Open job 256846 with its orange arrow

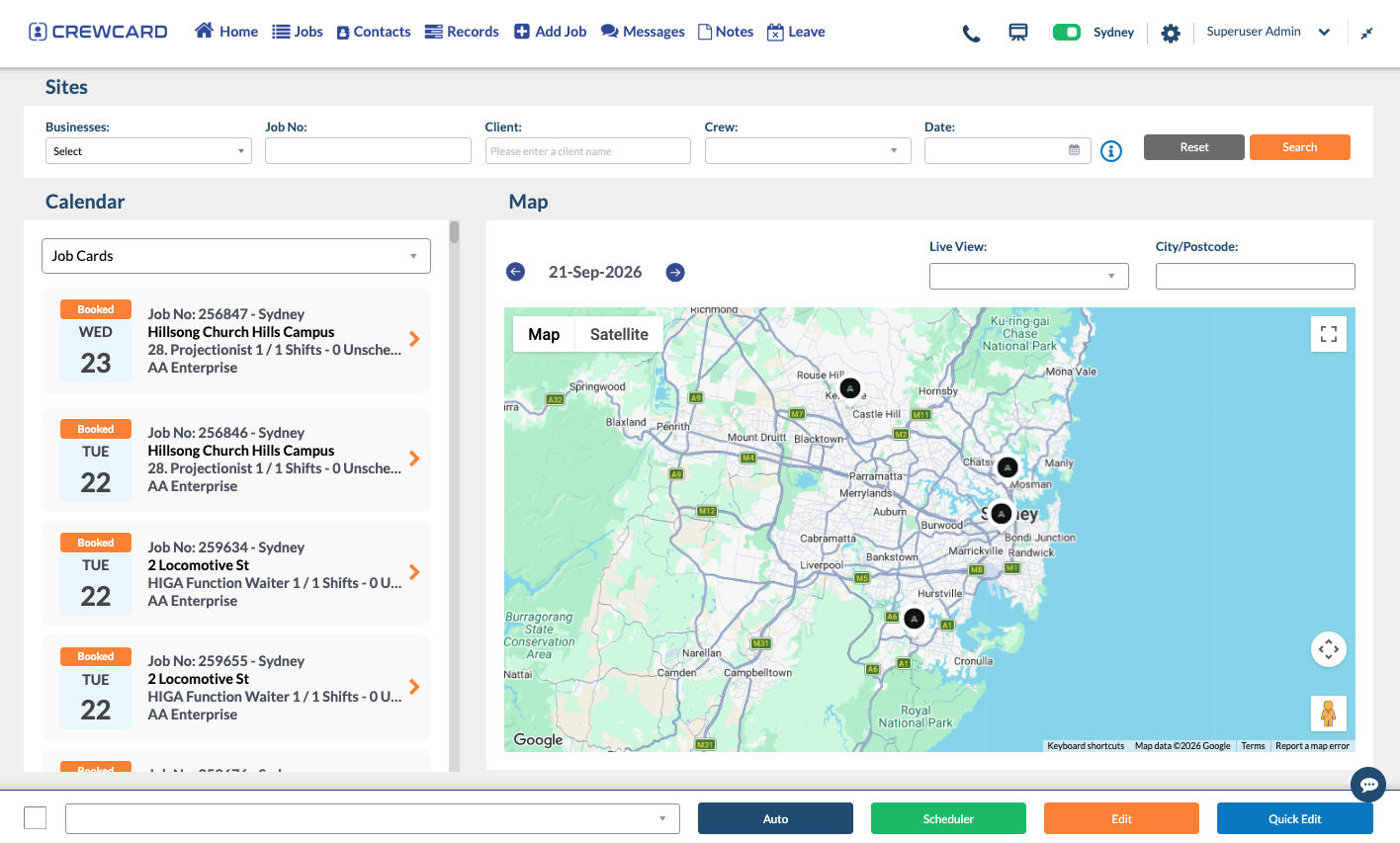coord(414,459)
